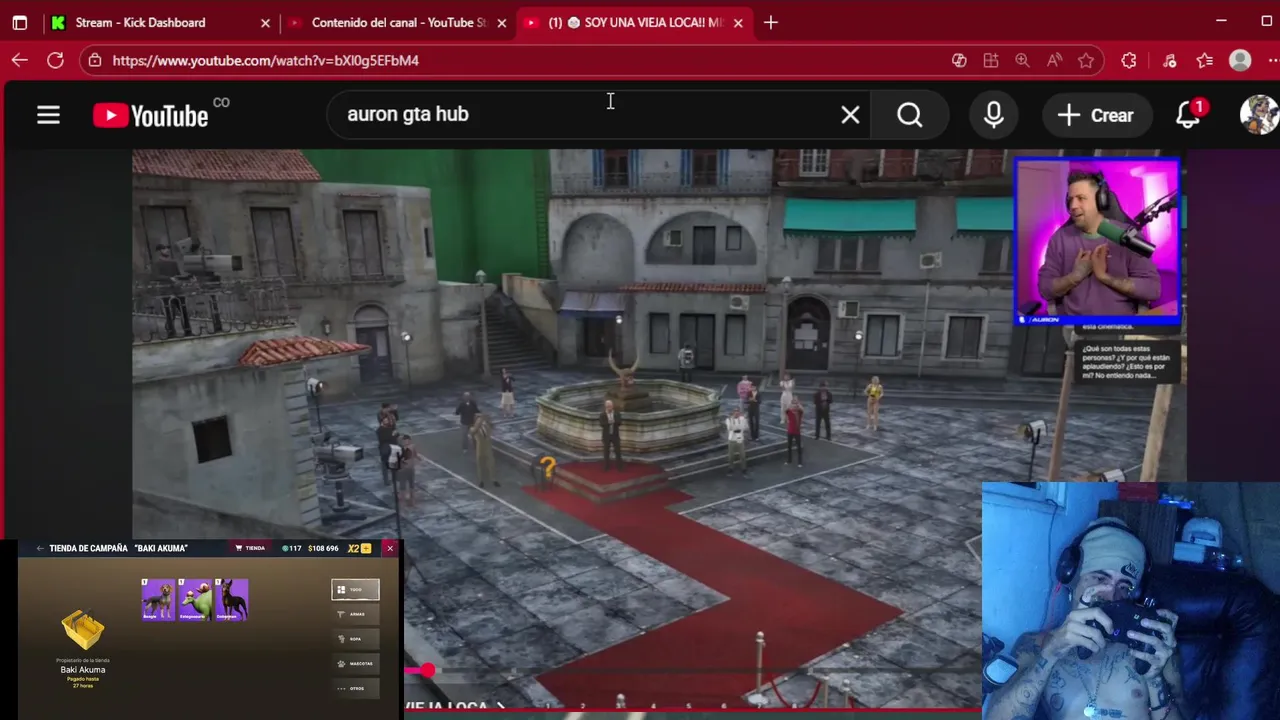The width and height of the screenshot is (1280, 720).
Task: Close the SOY UNA VIEJA LOCA tab
Action: (738, 22)
